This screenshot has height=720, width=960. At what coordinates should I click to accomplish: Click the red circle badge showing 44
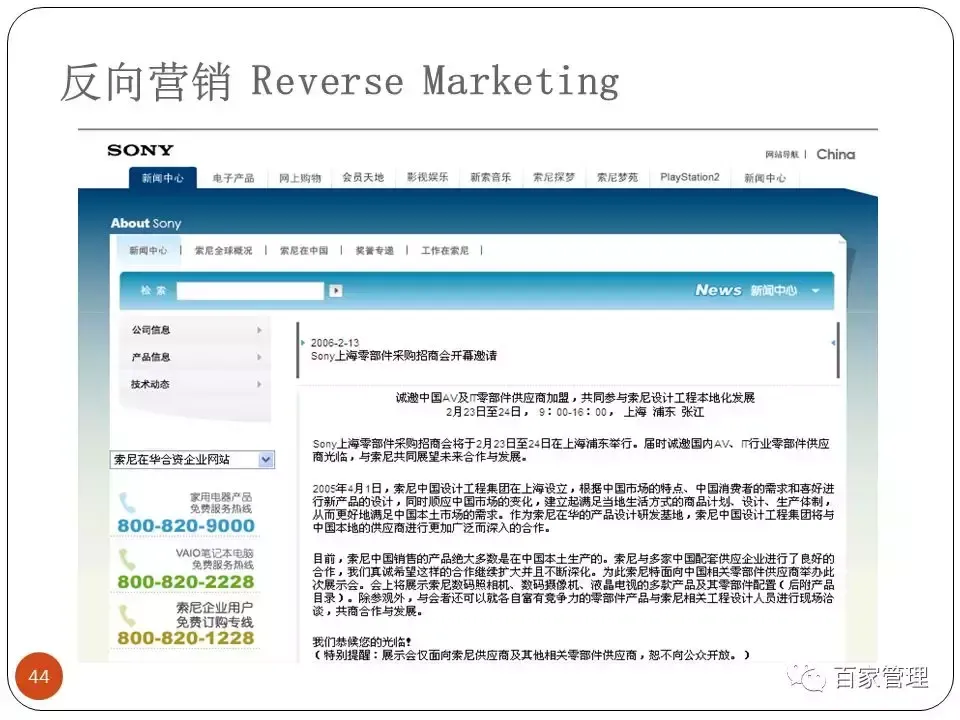[40, 677]
